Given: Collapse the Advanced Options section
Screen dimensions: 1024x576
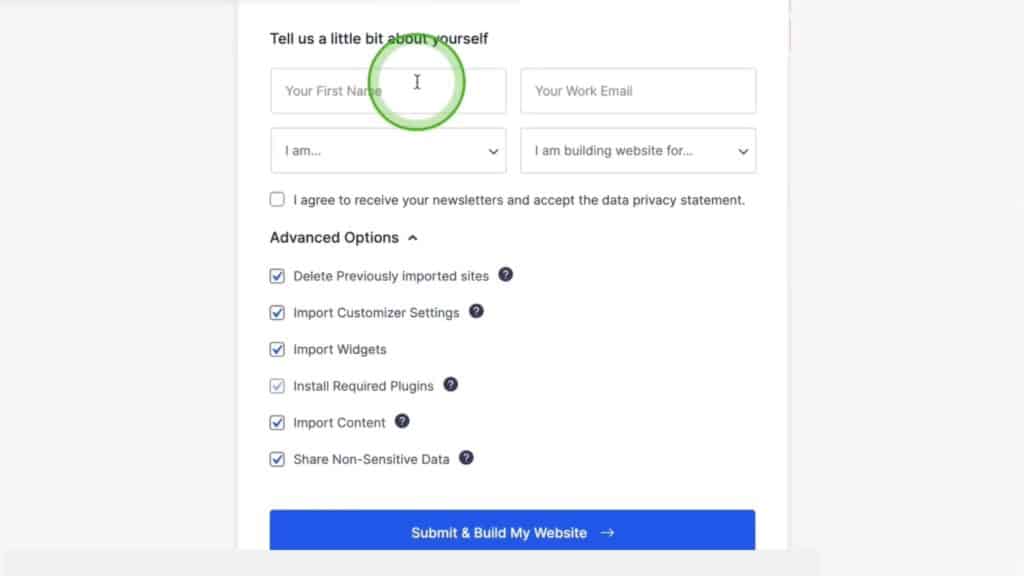Looking at the screenshot, I should coord(412,238).
